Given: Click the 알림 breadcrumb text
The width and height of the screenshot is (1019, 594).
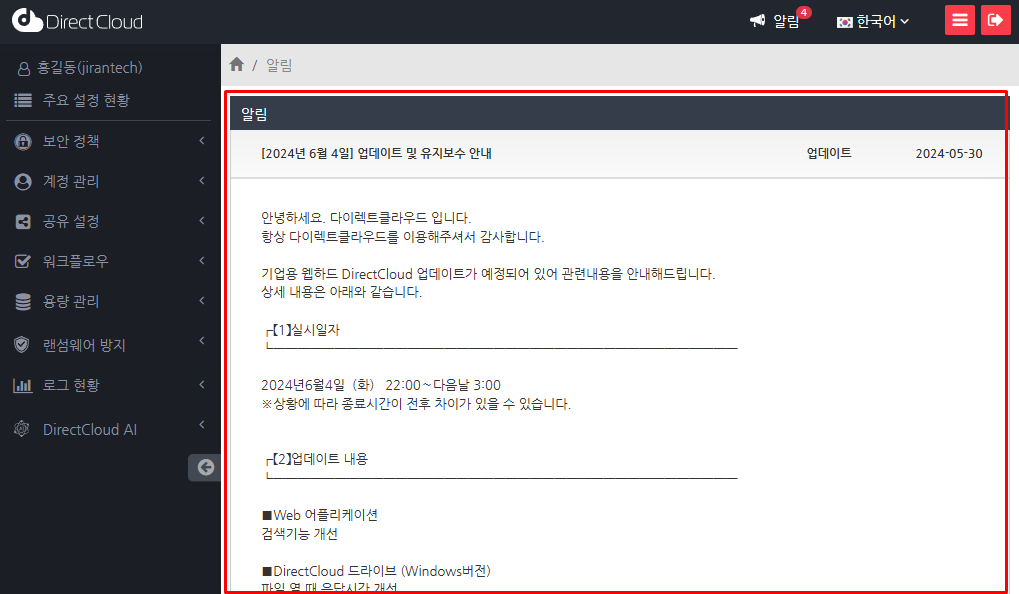Looking at the screenshot, I should 279,65.
